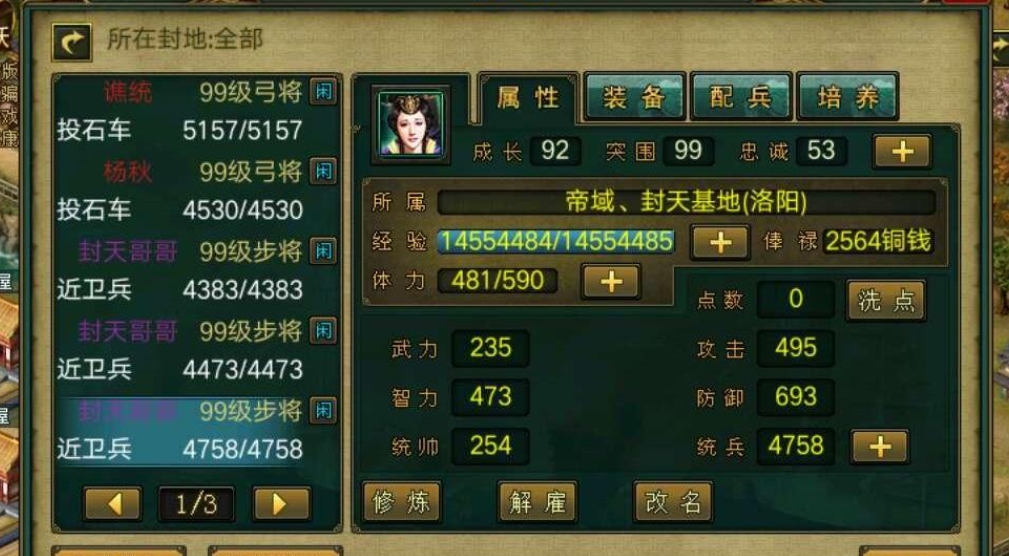Click the general's portrait thumbnail
Viewport: 1009px width, 556px height.
411,125
